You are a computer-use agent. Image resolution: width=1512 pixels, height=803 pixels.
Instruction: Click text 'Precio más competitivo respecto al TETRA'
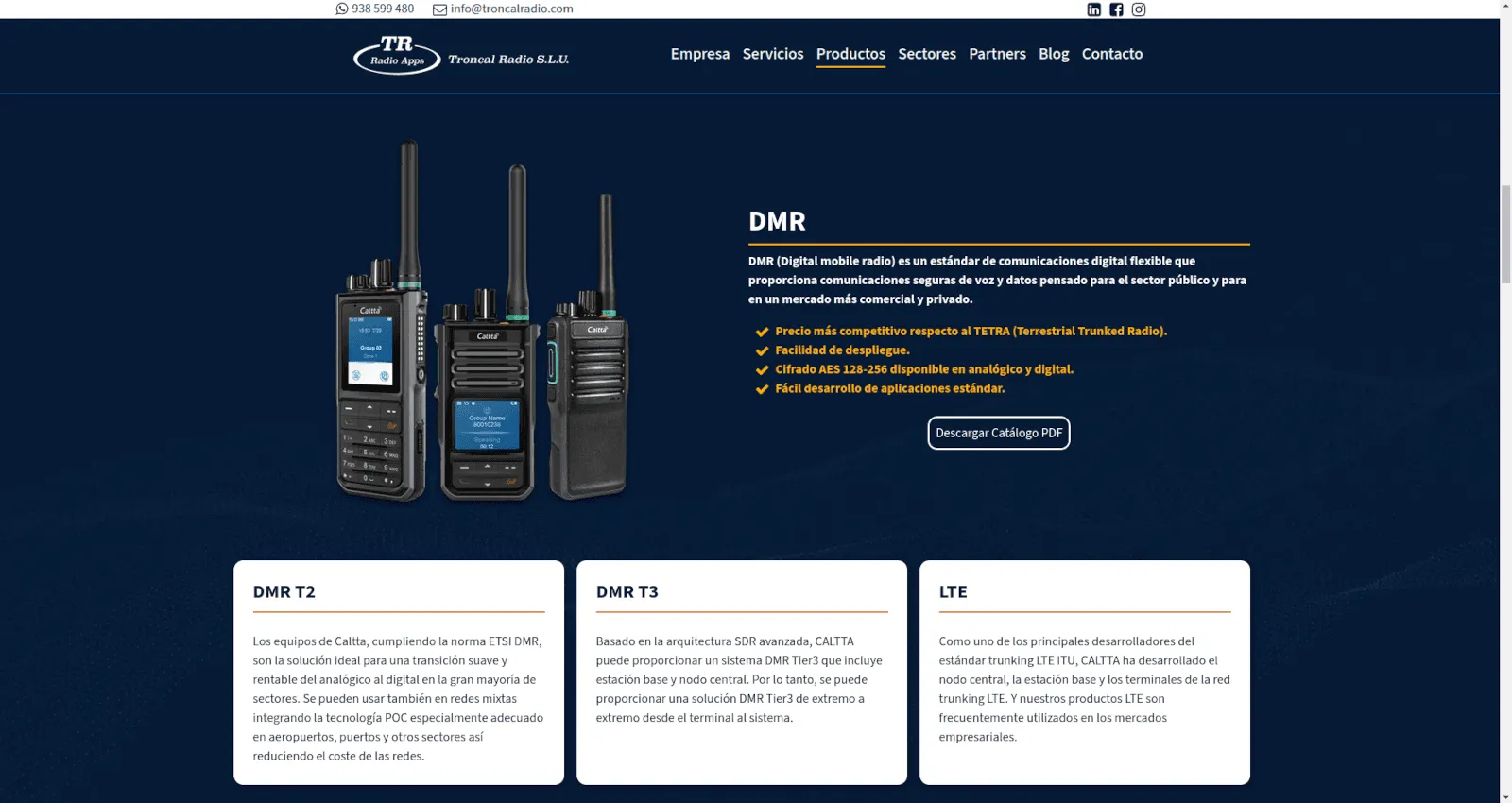pos(892,331)
